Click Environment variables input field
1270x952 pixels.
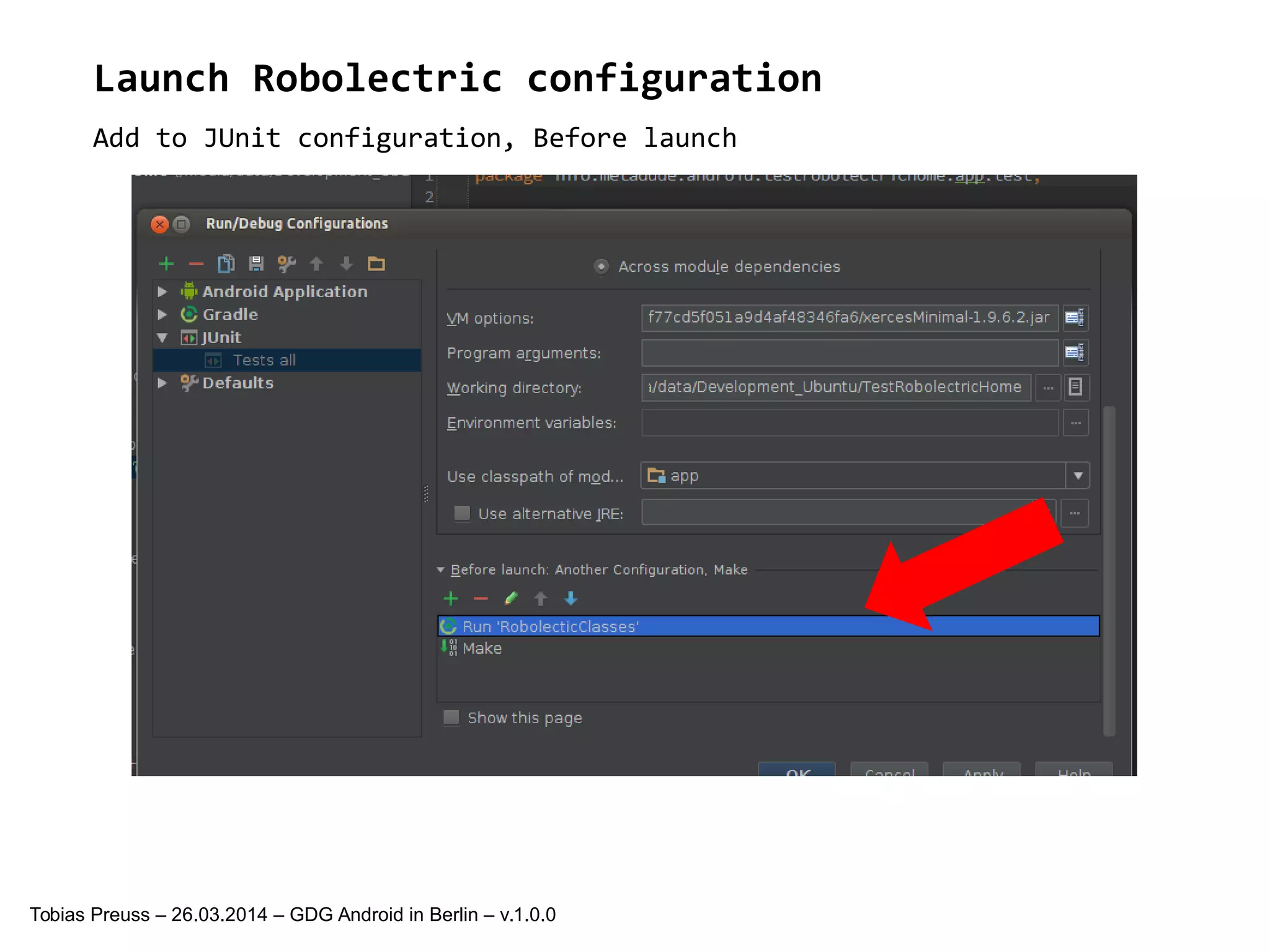(850, 423)
